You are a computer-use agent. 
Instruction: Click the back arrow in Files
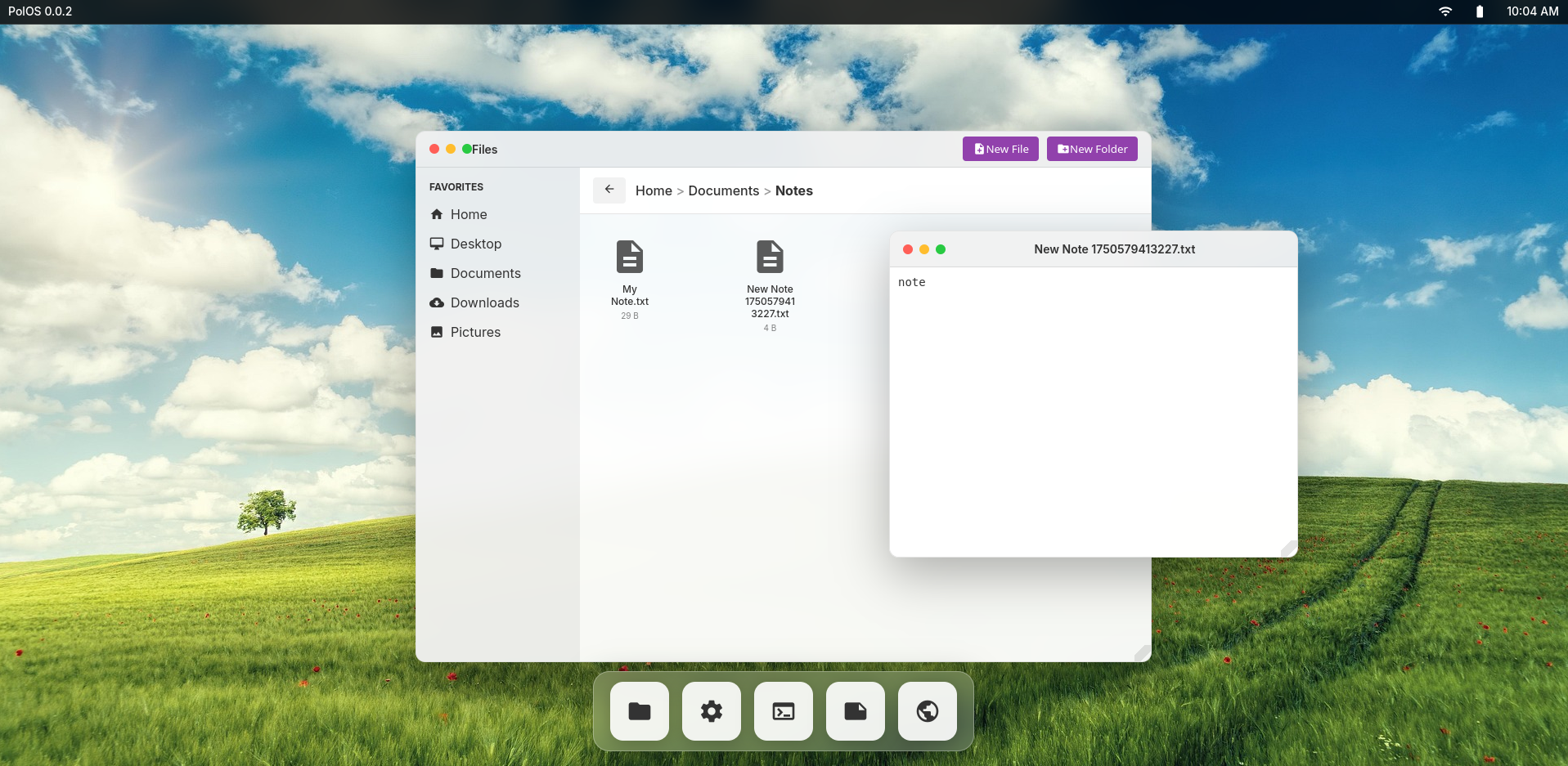pyautogui.click(x=609, y=190)
